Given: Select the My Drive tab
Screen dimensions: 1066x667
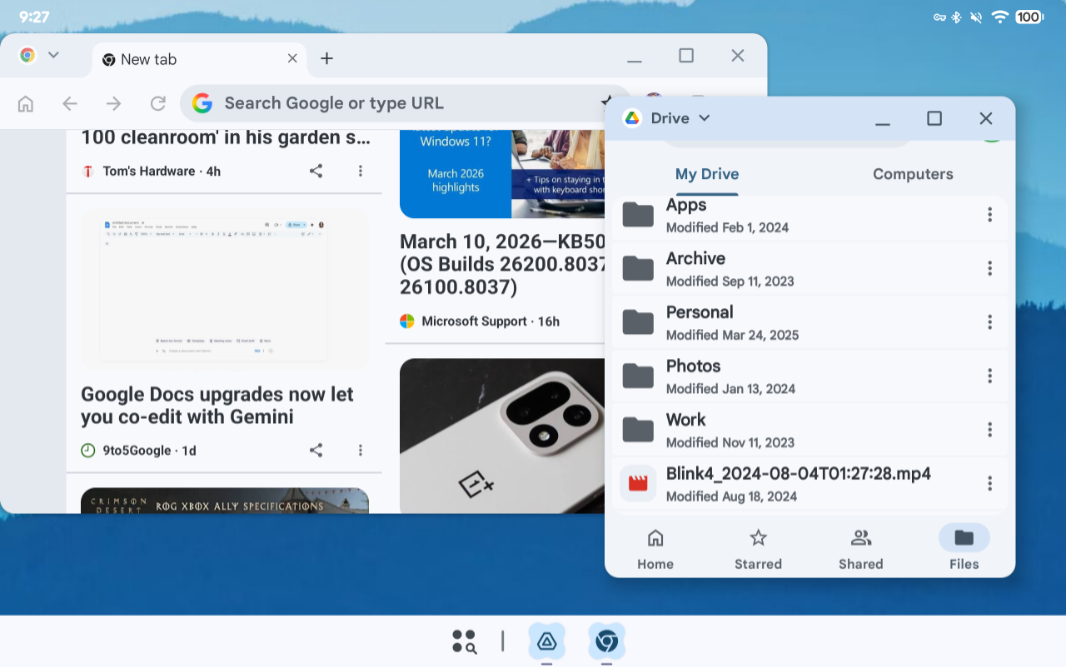Looking at the screenshot, I should coord(706,174).
